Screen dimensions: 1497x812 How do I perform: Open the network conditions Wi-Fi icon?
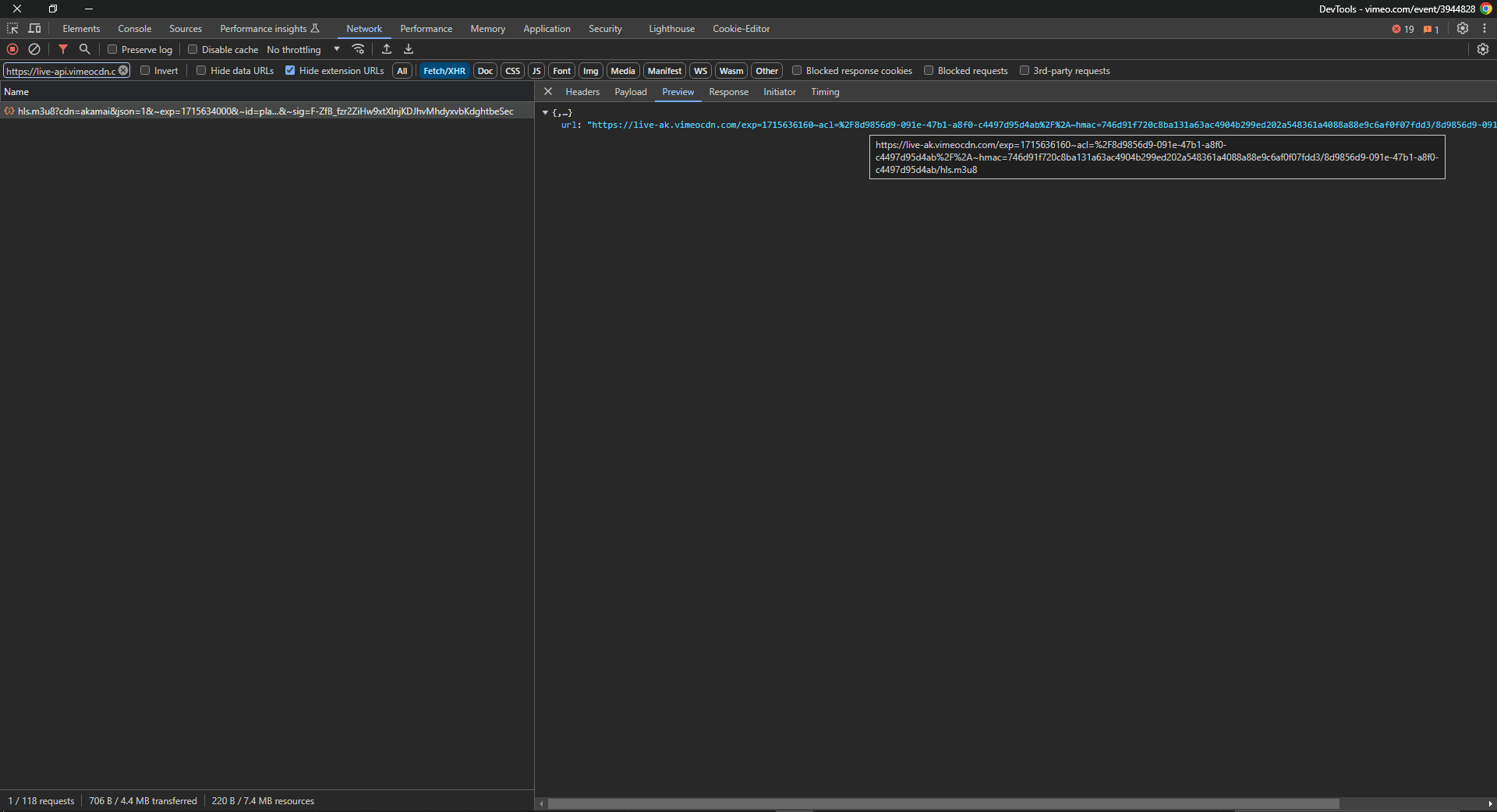[359, 49]
